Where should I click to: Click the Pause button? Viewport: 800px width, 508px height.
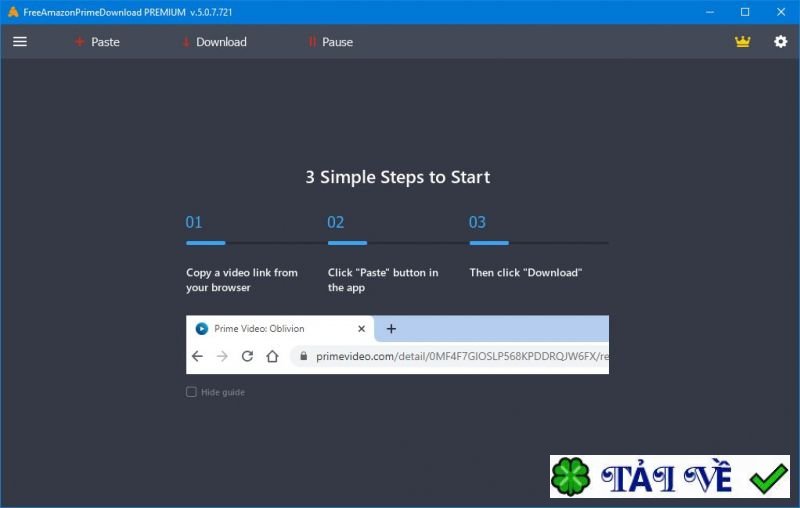[330, 42]
